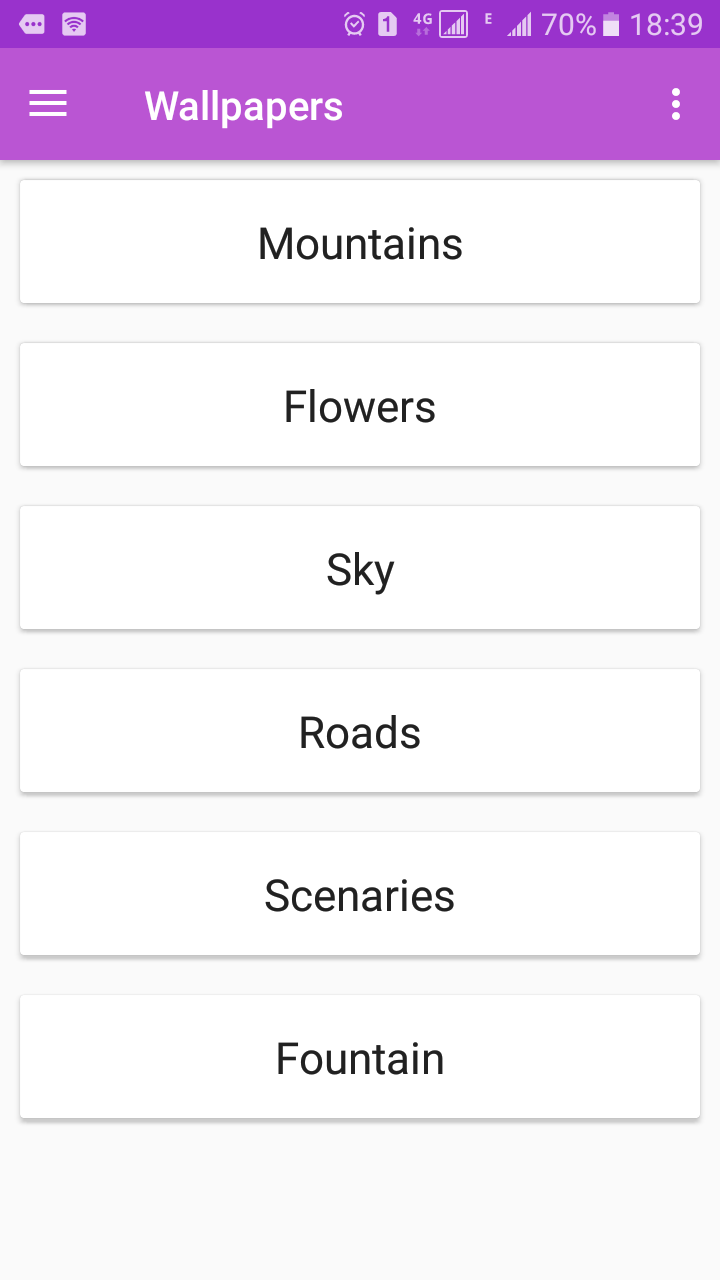720x1280 pixels.
Task: Open the Flowers wallpaper category
Action: click(360, 404)
